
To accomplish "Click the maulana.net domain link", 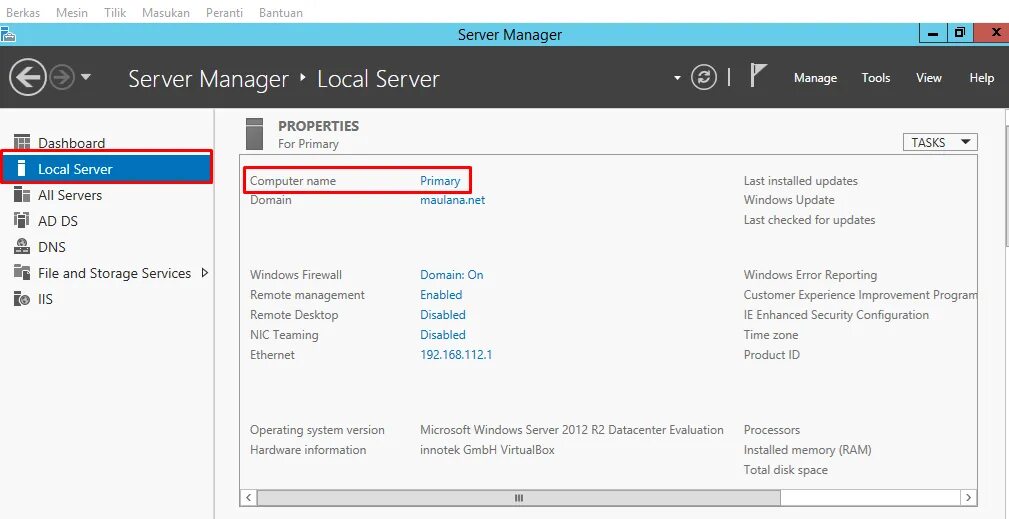I will tap(452, 200).
